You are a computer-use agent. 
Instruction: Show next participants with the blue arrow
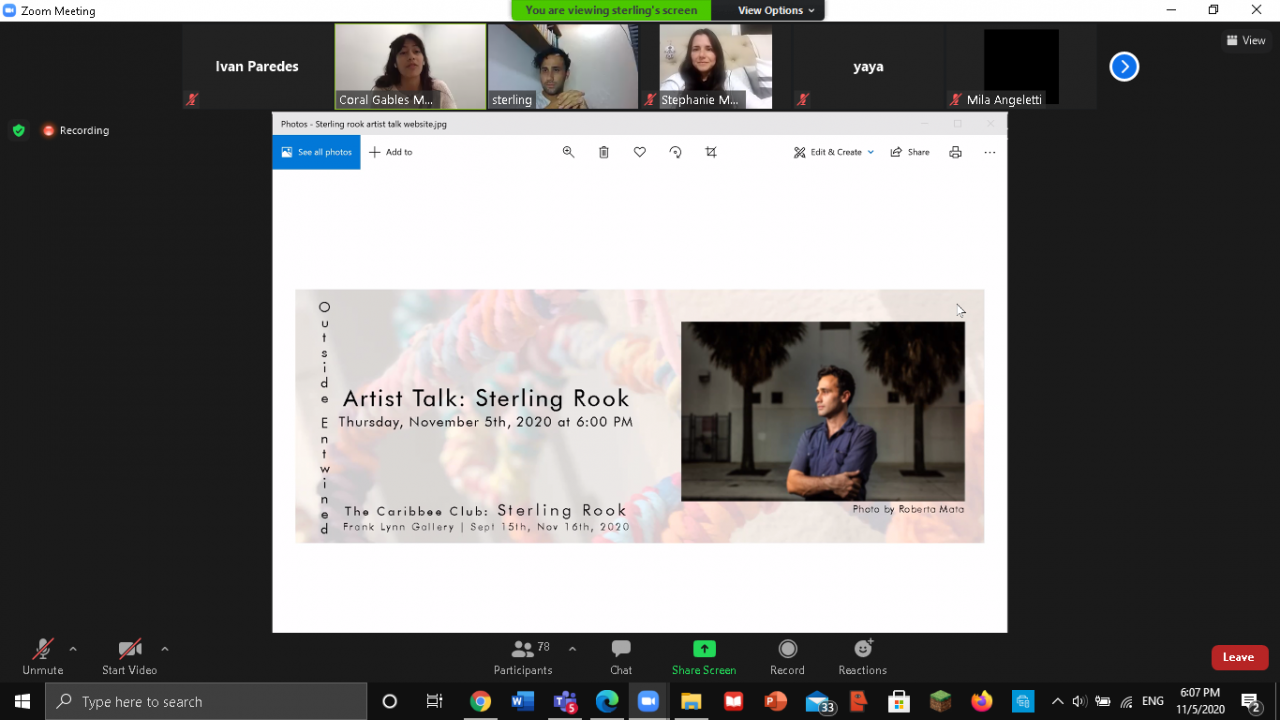(1124, 67)
